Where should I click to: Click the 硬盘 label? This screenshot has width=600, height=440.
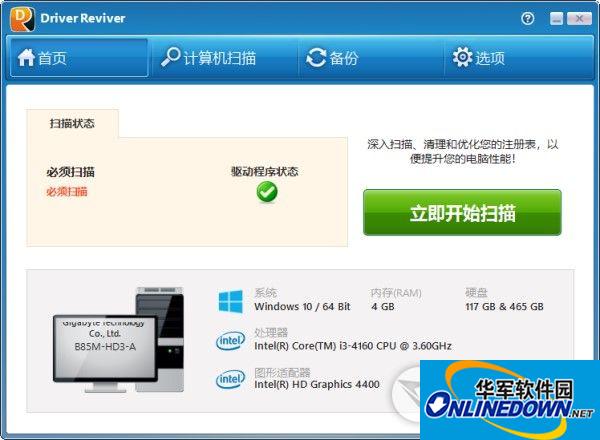click(x=476, y=293)
